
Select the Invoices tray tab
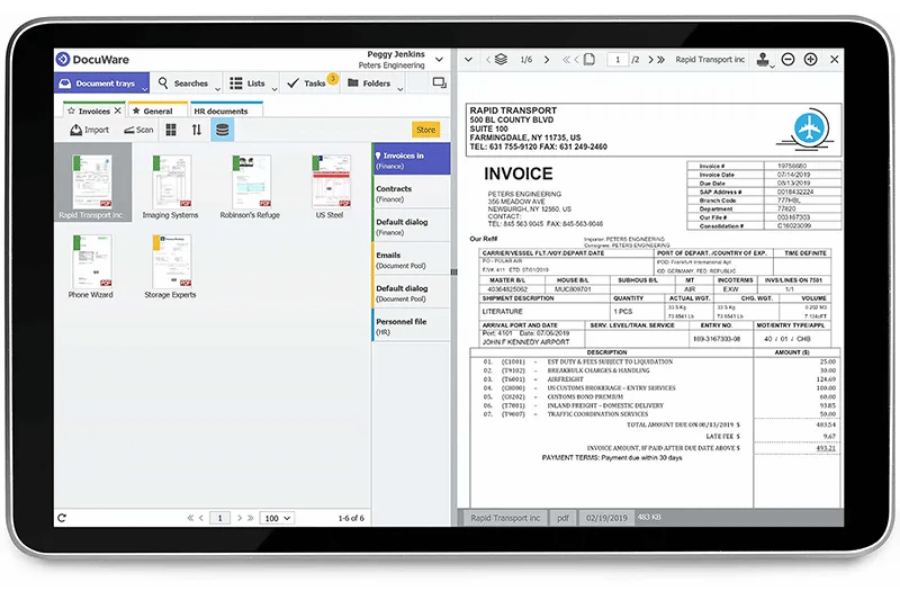88,111
